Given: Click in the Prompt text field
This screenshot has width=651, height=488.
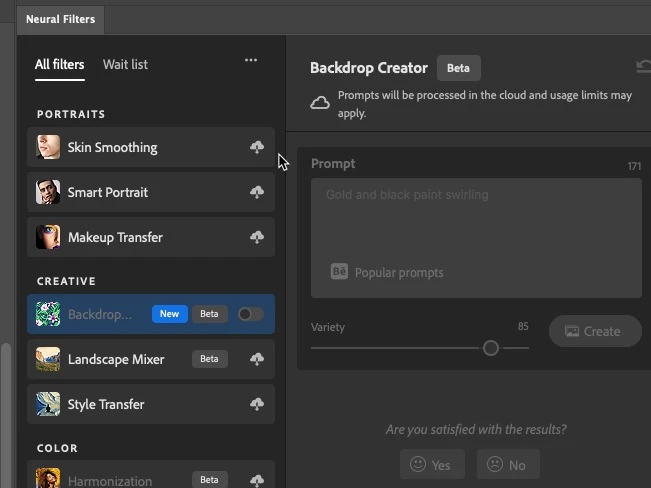Looking at the screenshot, I should [x=476, y=238].
